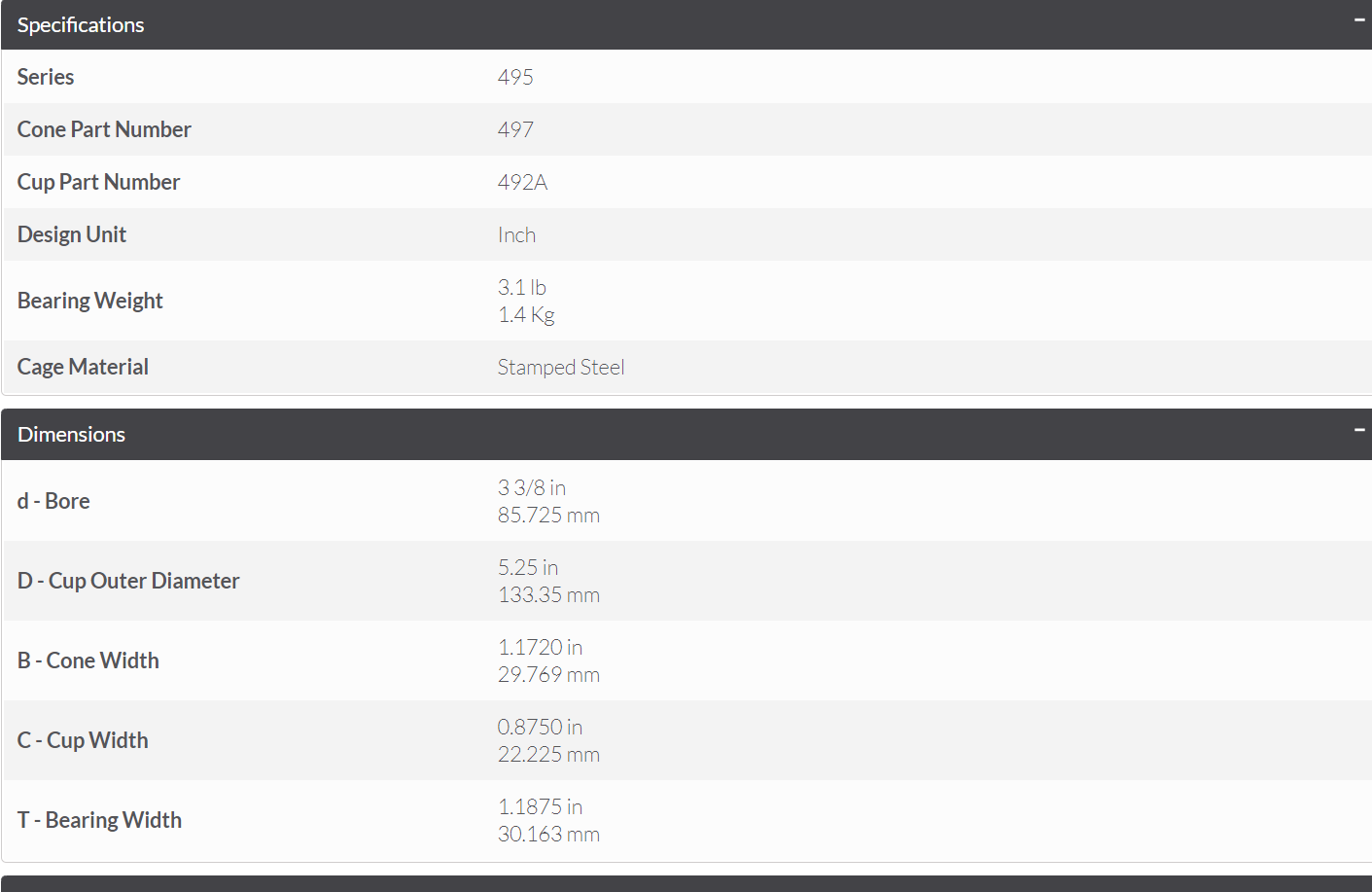This screenshot has height=892, width=1372.
Task: Select the 29.769 mm cone width value
Action: [548, 674]
